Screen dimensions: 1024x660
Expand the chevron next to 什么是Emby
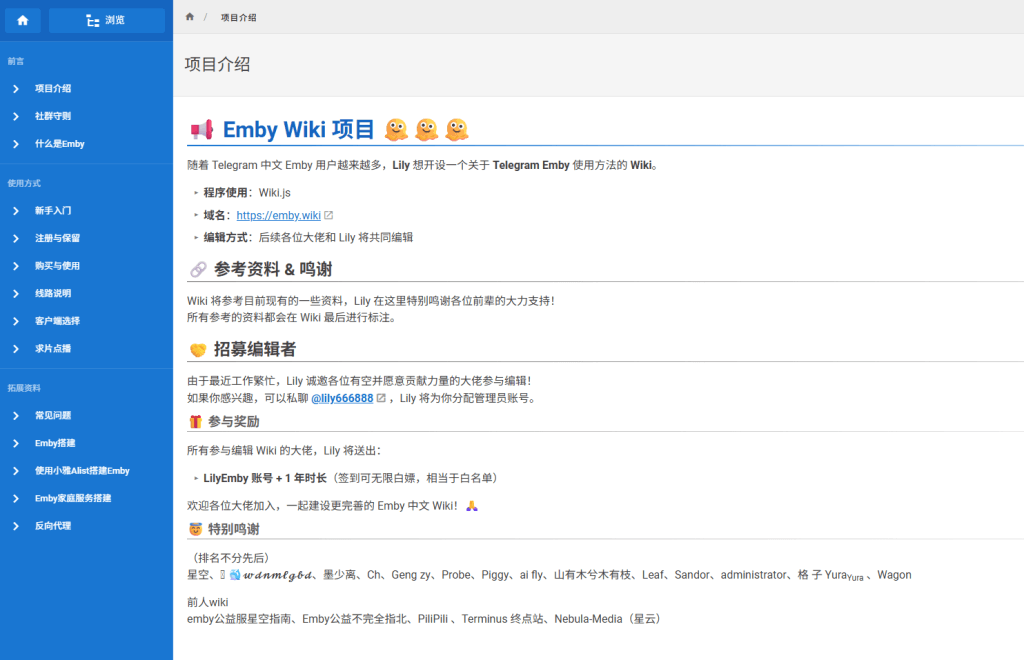16,144
